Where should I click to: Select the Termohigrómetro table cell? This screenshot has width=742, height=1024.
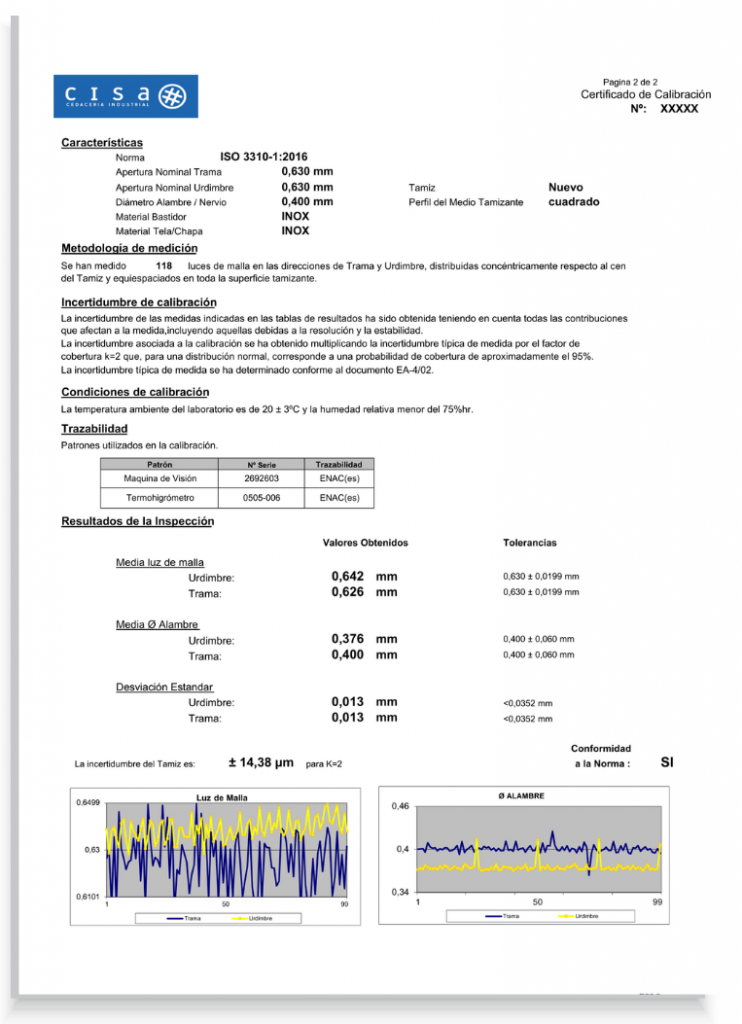coord(159,497)
